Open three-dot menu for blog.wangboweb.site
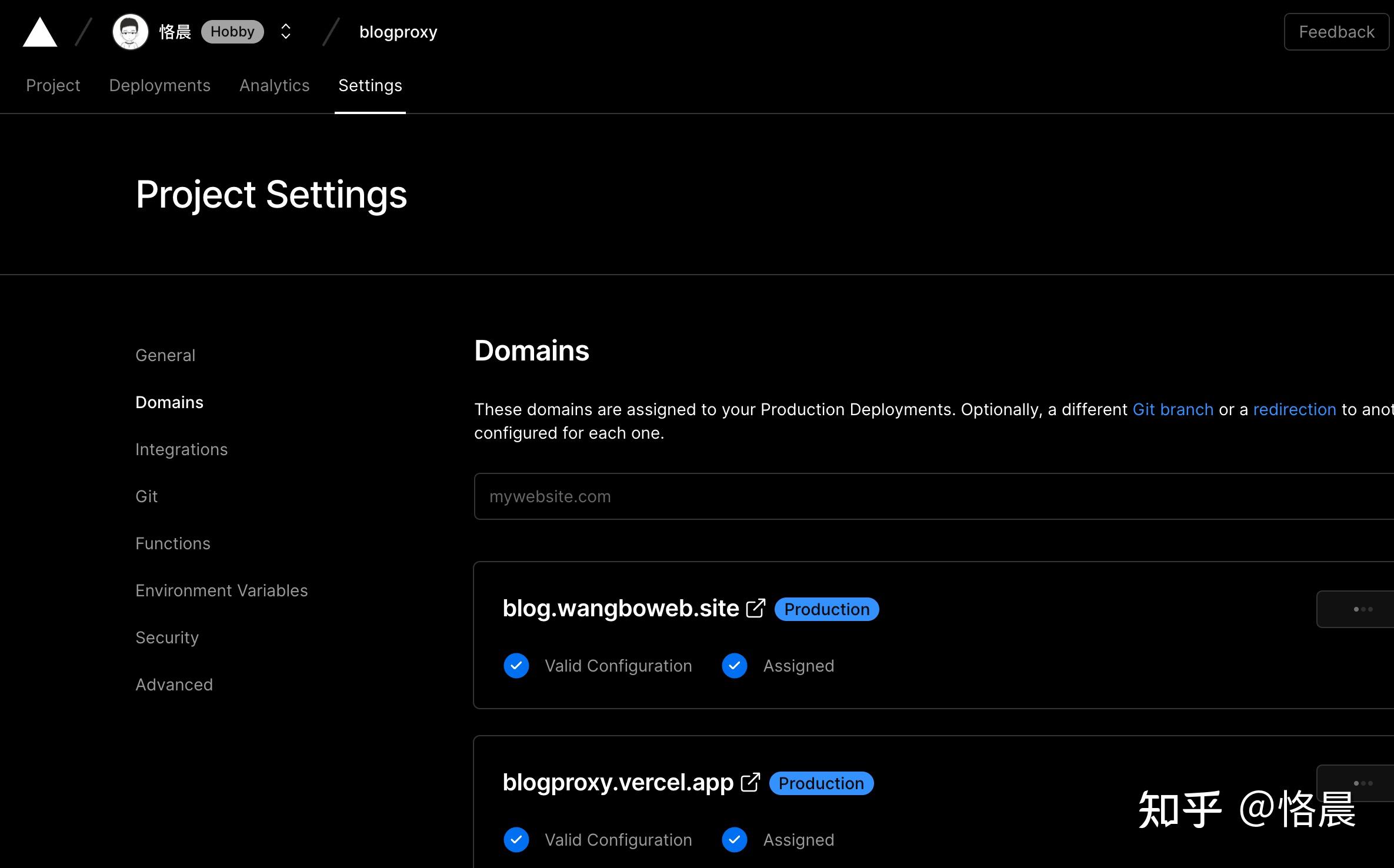The image size is (1394, 868). click(x=1362, y=609)
